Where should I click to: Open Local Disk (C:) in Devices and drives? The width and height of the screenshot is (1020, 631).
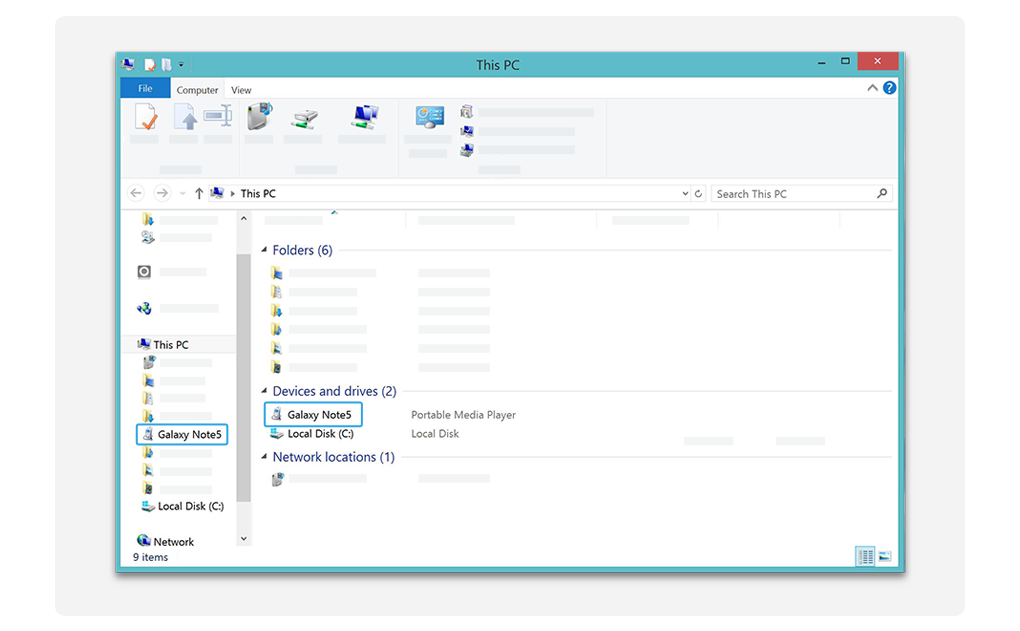pos(312,434)
